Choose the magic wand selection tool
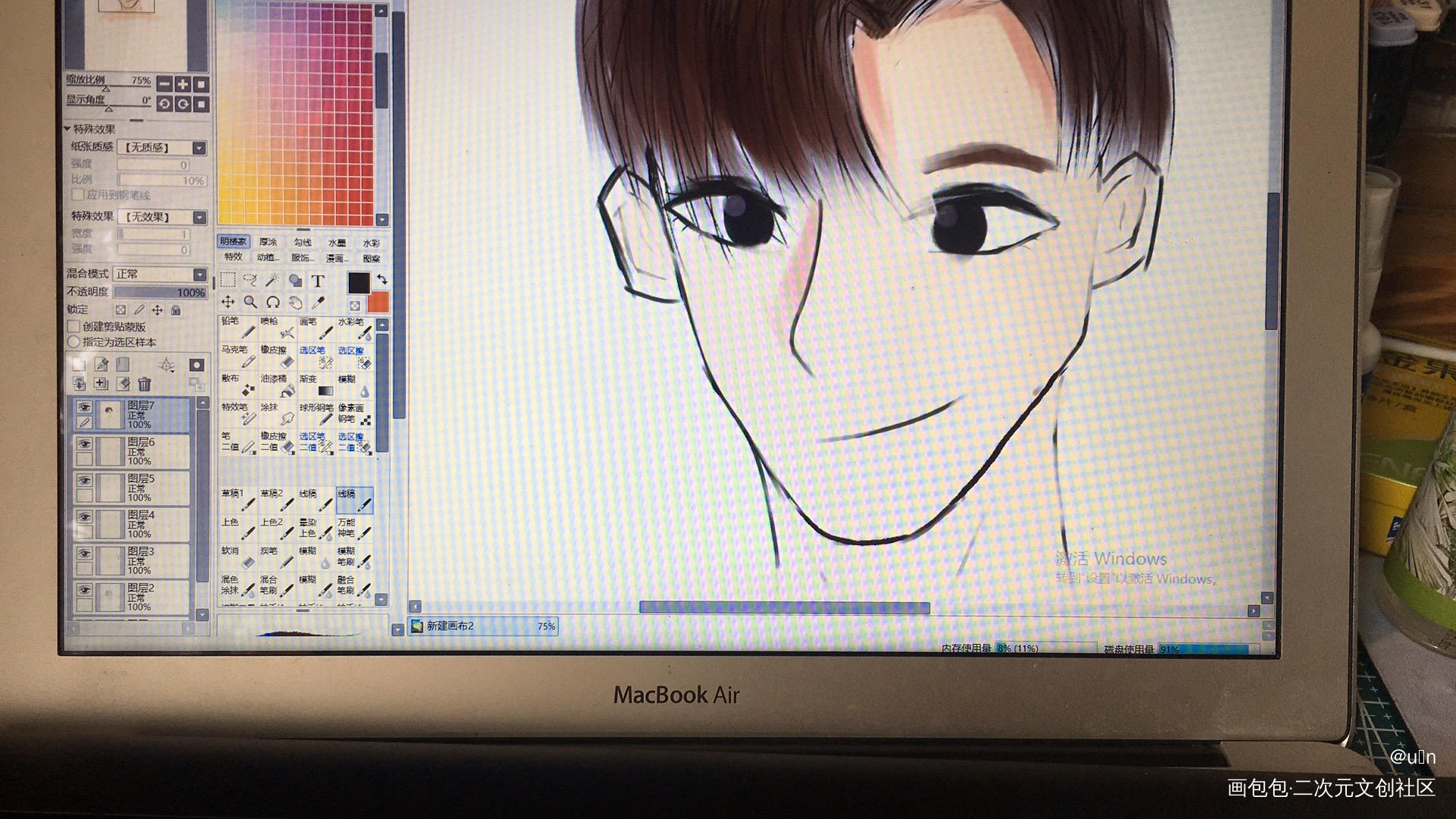Image resolution: width=1456 pixels, height=819 pixels. pyautogui.click(x=272, y=281)
